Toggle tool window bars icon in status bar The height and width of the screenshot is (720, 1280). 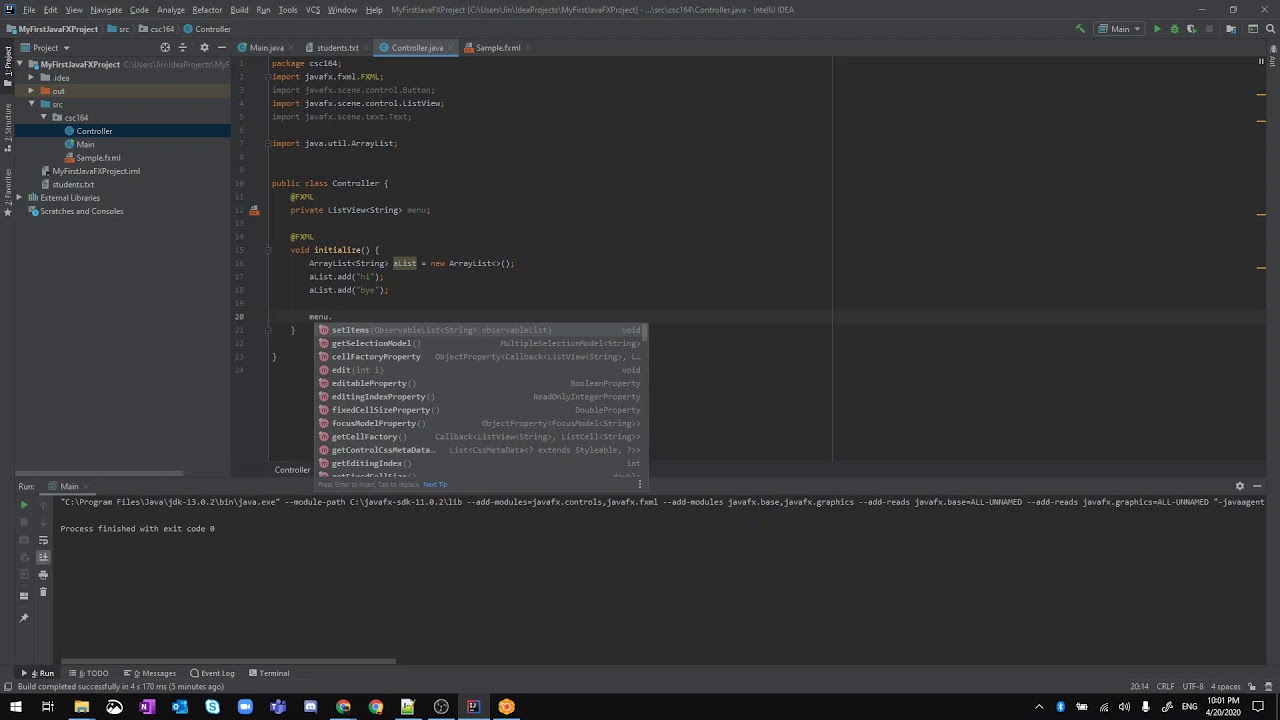[x=7, y=687]
